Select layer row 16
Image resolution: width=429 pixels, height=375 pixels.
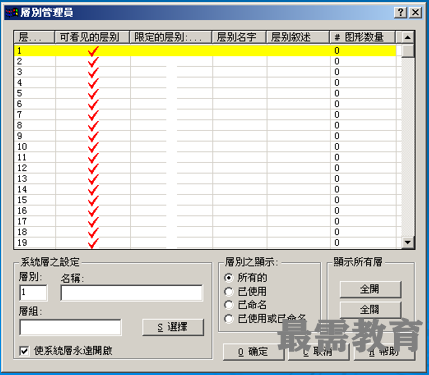[205, 211]
